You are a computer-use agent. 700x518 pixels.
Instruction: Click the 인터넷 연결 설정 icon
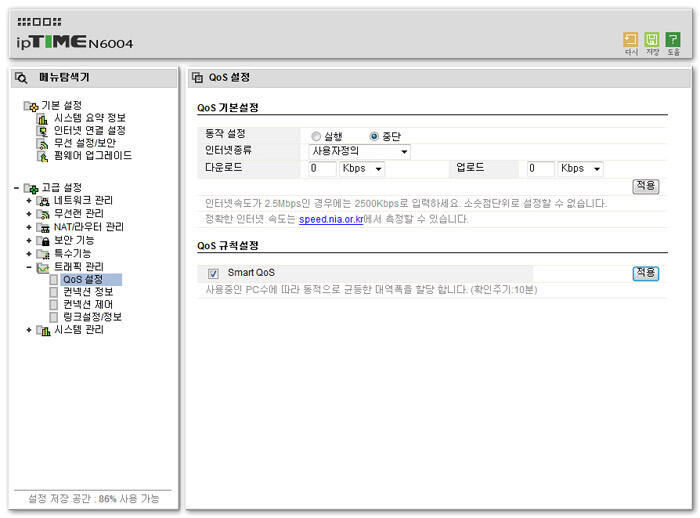(x=42, y=131)
